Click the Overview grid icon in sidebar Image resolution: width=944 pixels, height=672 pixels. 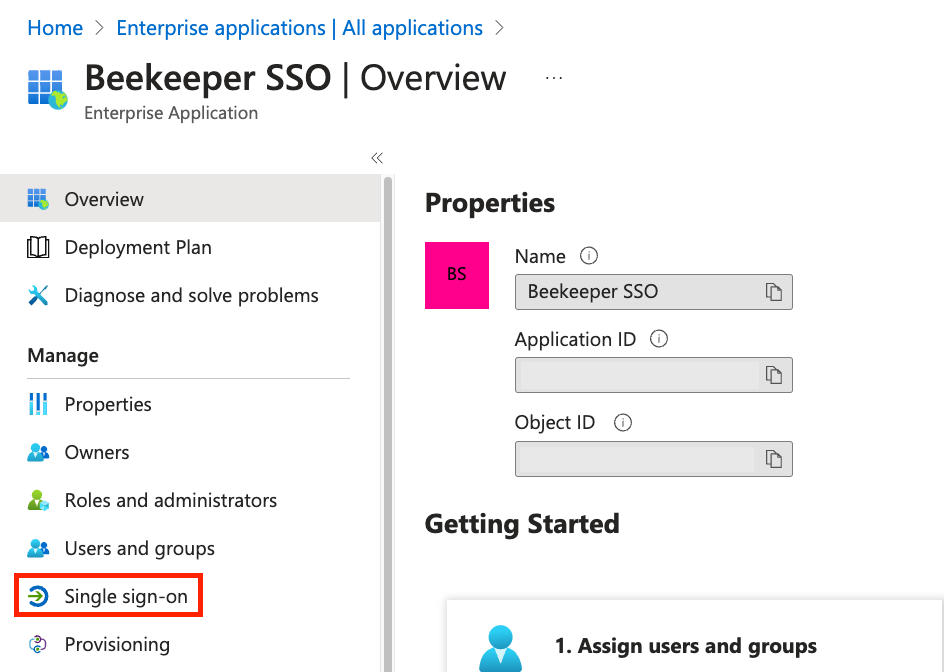point(37,199)
